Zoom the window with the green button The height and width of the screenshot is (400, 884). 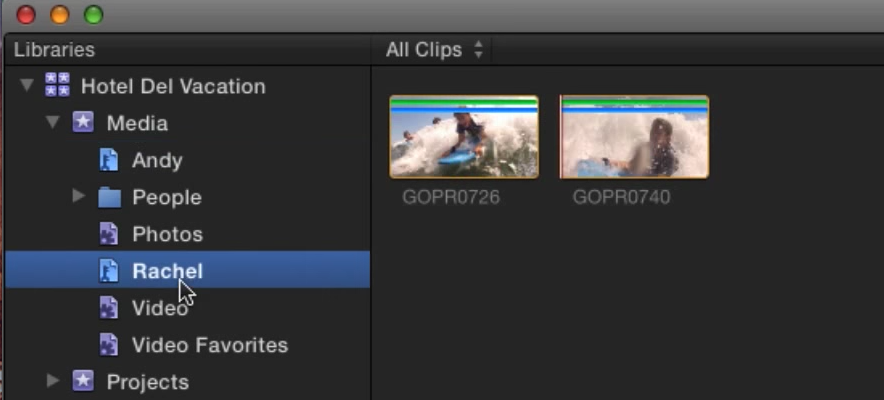[x=94, y=15]
